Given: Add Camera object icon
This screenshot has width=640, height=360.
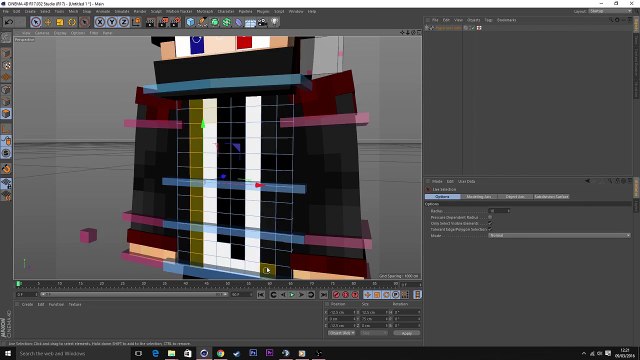Looking at the screenshot, I should tap(262, 22).
